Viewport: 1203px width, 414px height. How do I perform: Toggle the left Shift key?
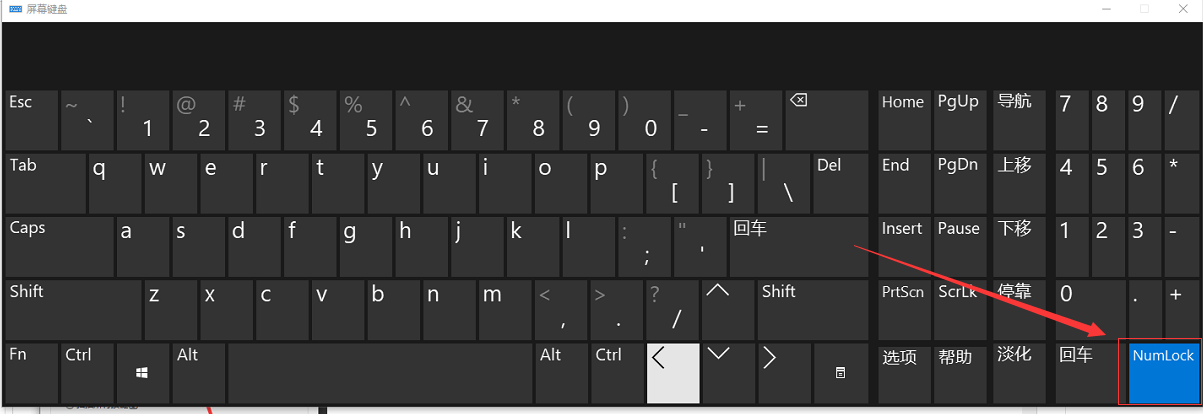(74, 309)
